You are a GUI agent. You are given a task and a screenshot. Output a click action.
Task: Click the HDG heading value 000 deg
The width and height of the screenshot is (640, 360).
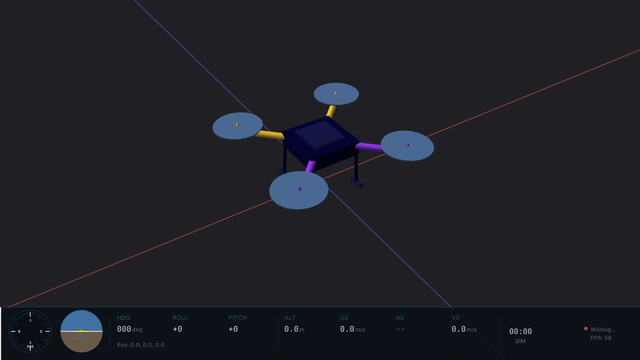click(129, 329)
